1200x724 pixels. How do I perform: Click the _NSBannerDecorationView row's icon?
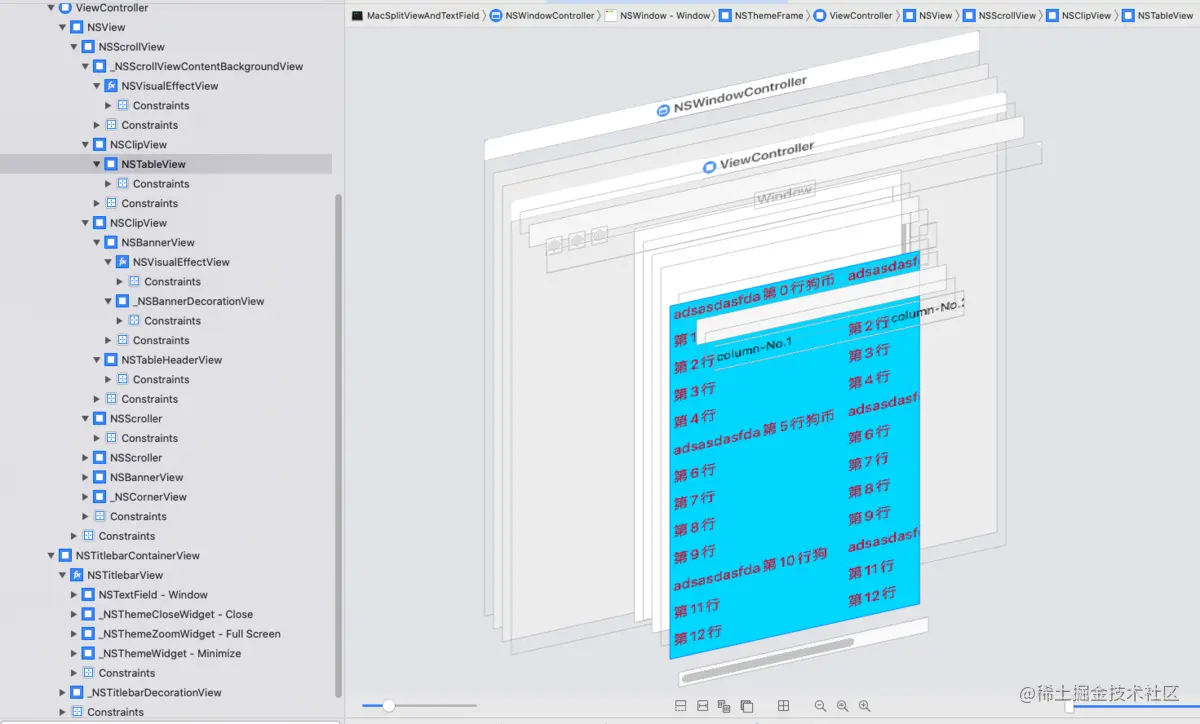click(x=122, y=301)
